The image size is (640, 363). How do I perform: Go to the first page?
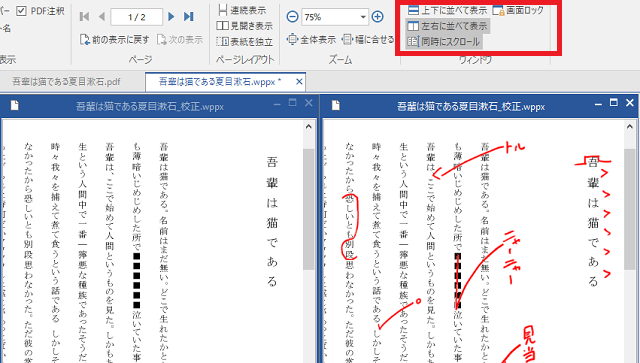(84, 16)
